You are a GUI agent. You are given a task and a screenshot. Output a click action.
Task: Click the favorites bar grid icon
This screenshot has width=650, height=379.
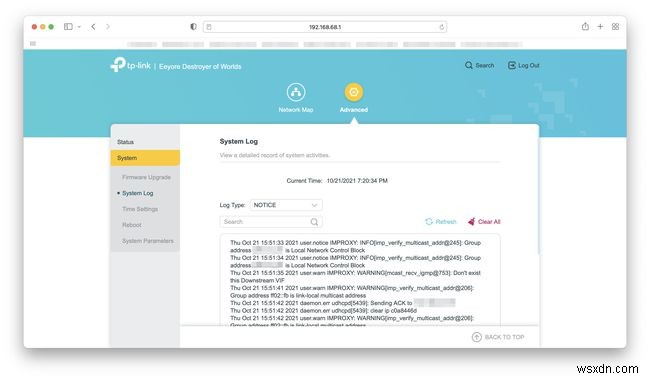tap(33, 44)
